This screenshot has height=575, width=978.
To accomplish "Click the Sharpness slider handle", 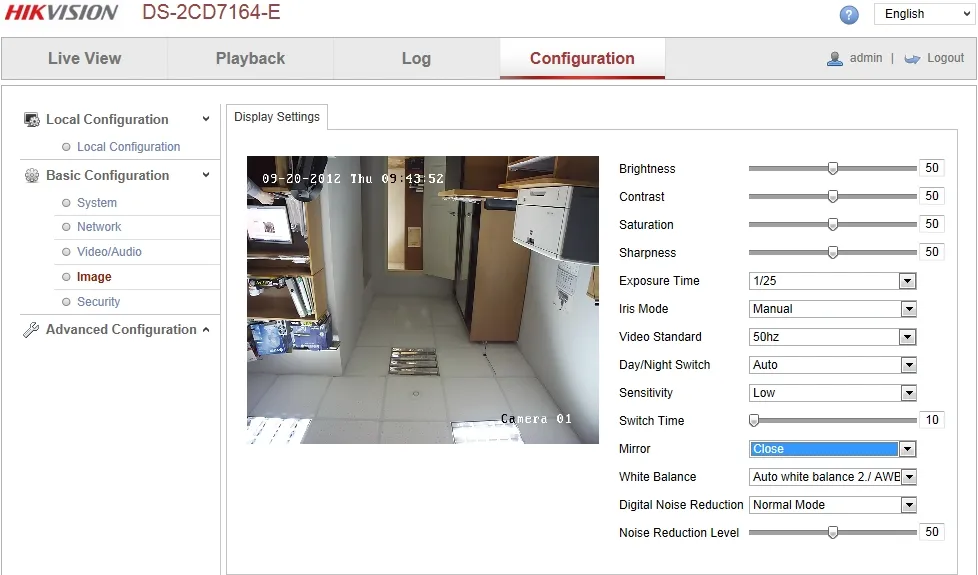I will [833, 253].
